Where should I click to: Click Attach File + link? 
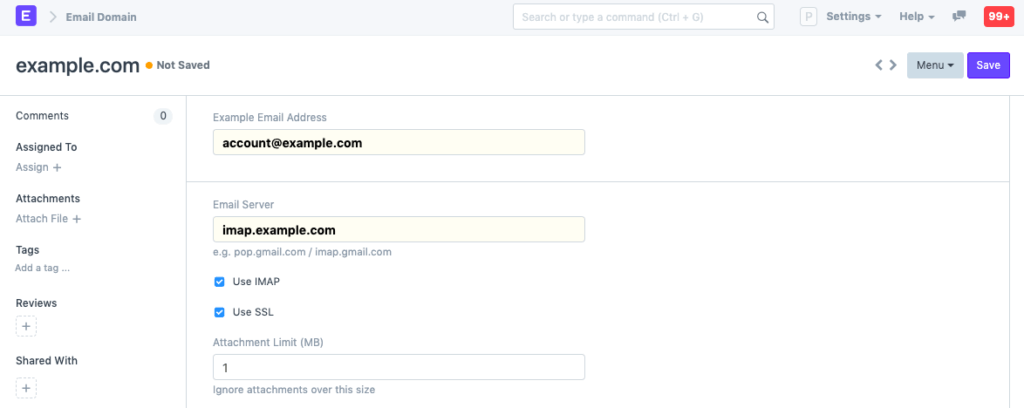pos(48,219)
